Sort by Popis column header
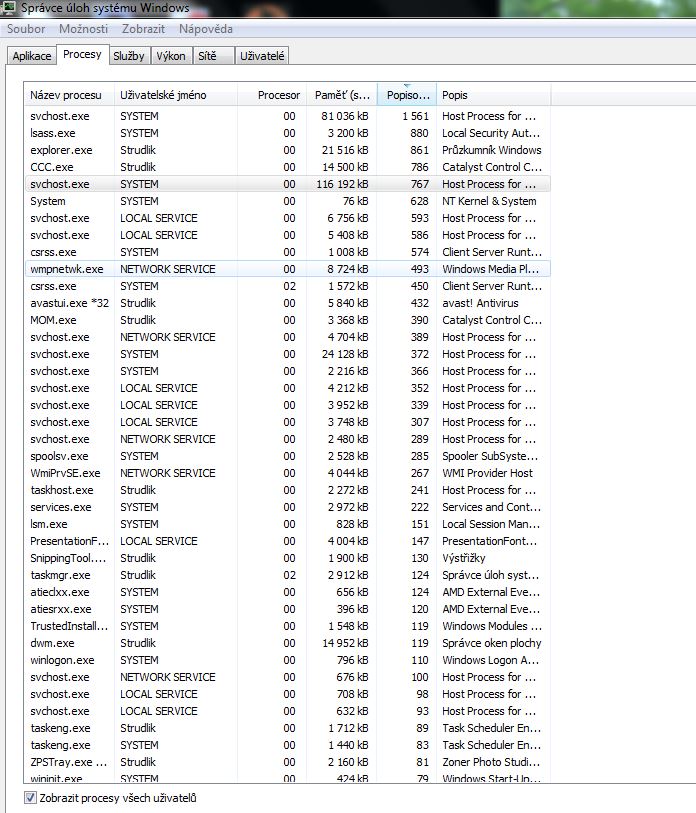Image resolution: width=696 pixels, height=813 pixels. (494, 95)
